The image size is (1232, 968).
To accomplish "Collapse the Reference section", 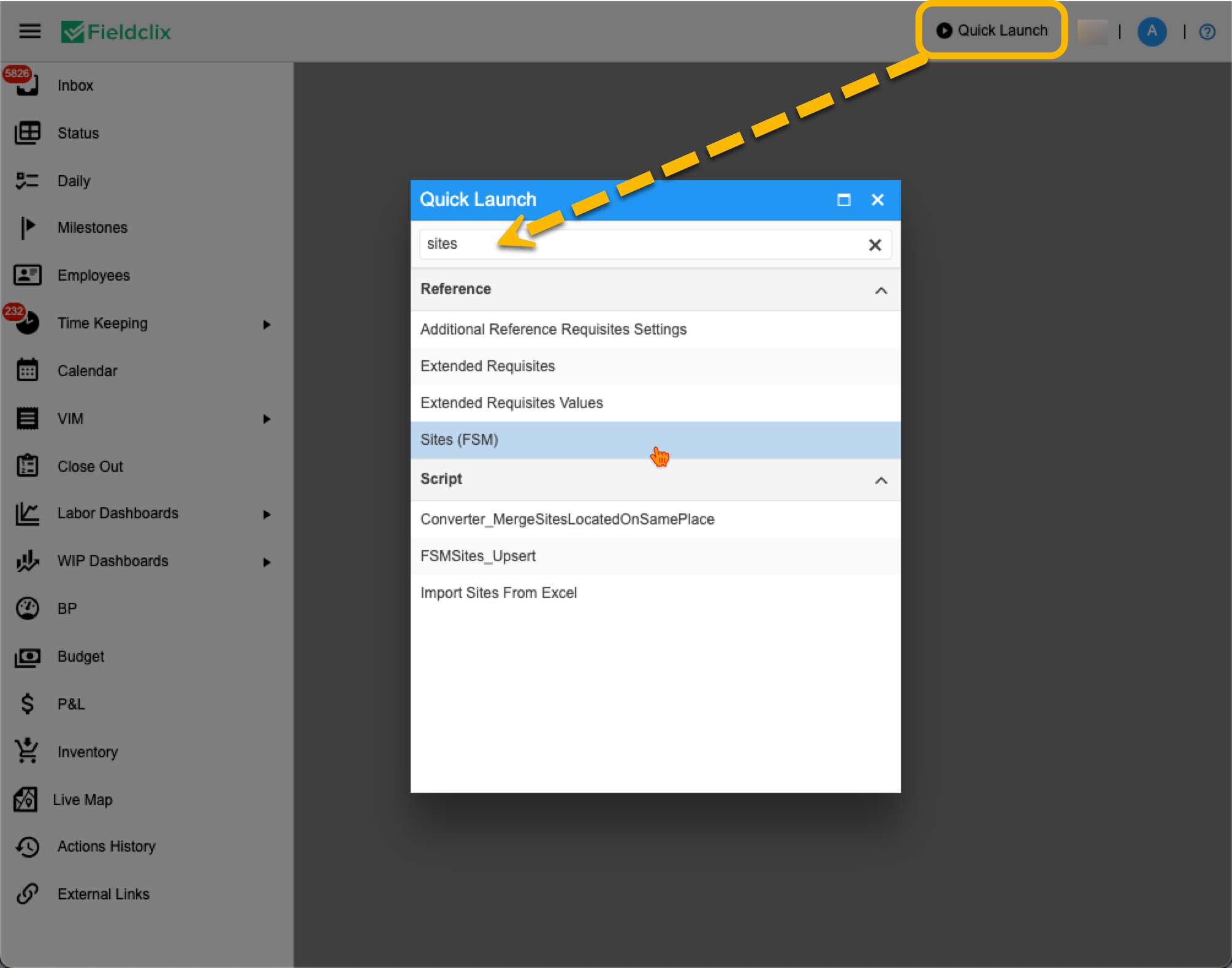I will 881,290.
